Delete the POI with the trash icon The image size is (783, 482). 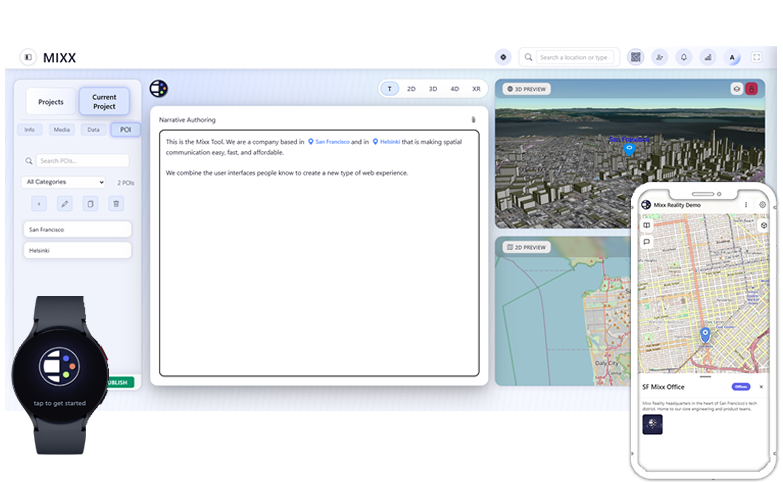[x=116, y=203]
